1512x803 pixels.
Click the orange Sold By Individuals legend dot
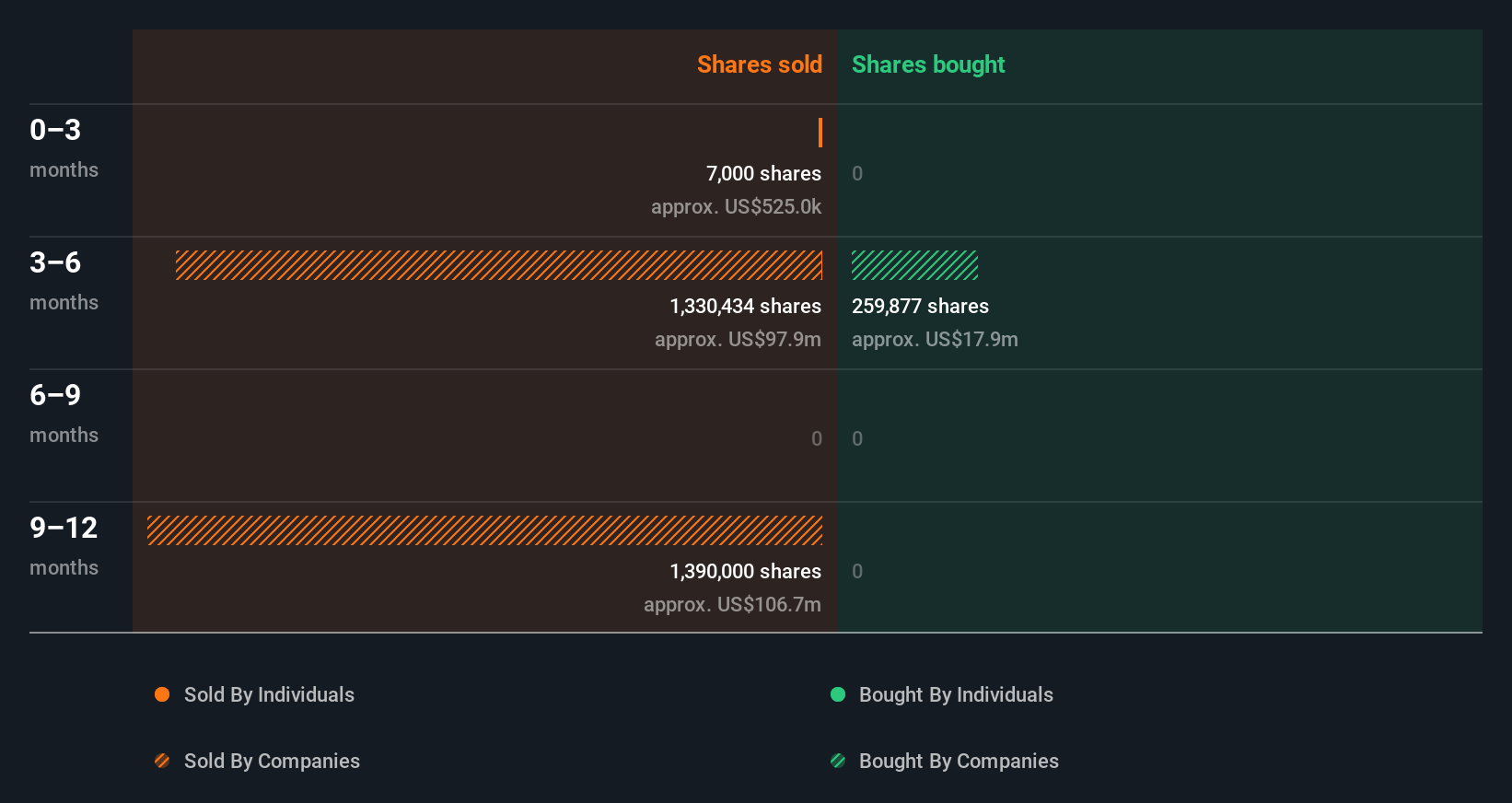coord(162,694)
